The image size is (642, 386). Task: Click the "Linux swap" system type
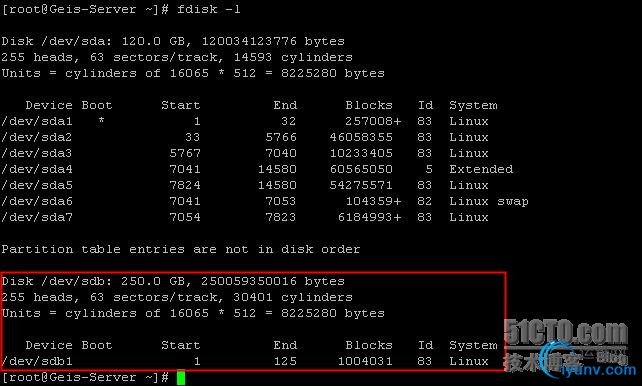coord(489,201)
